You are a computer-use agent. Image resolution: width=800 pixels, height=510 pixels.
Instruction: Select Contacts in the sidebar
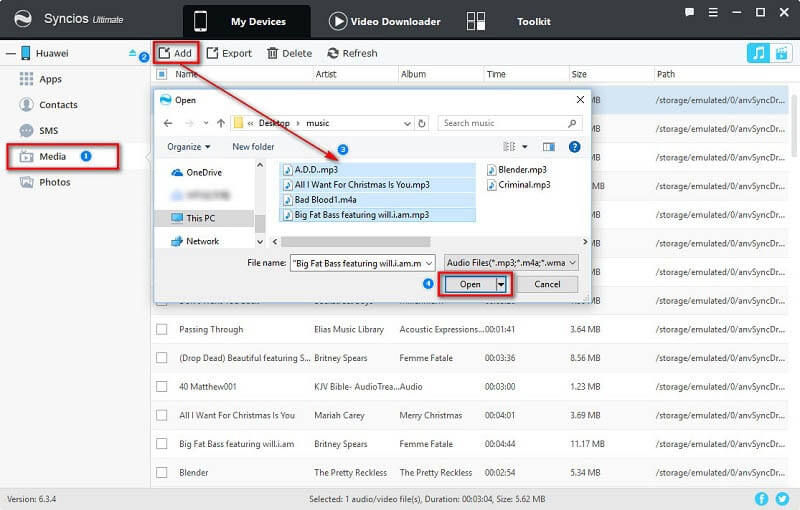58,105
